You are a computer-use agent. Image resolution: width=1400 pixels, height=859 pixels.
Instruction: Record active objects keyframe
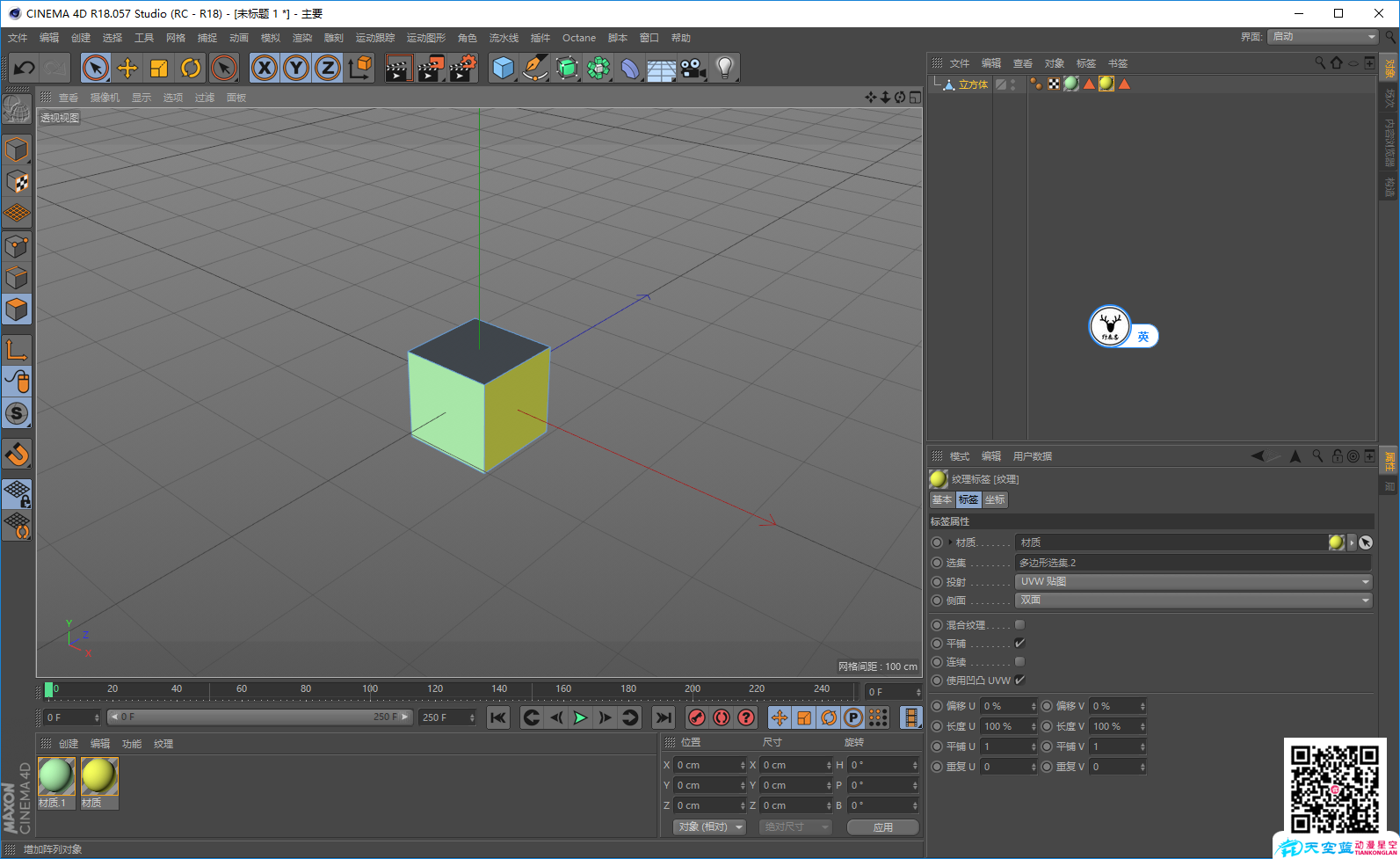tap(697, 717)
